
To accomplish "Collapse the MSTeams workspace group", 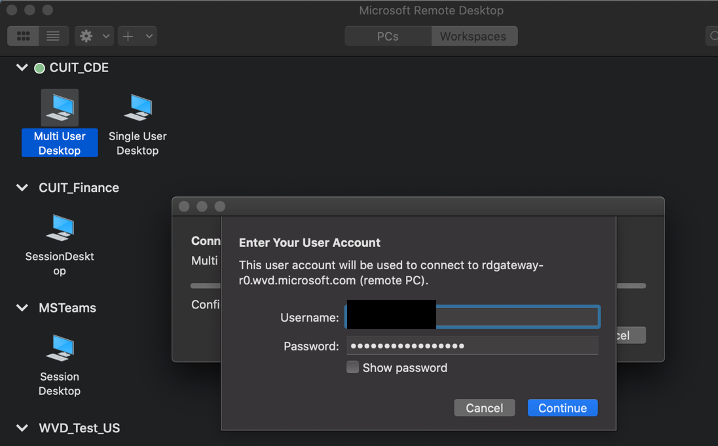I will [22, 308].
